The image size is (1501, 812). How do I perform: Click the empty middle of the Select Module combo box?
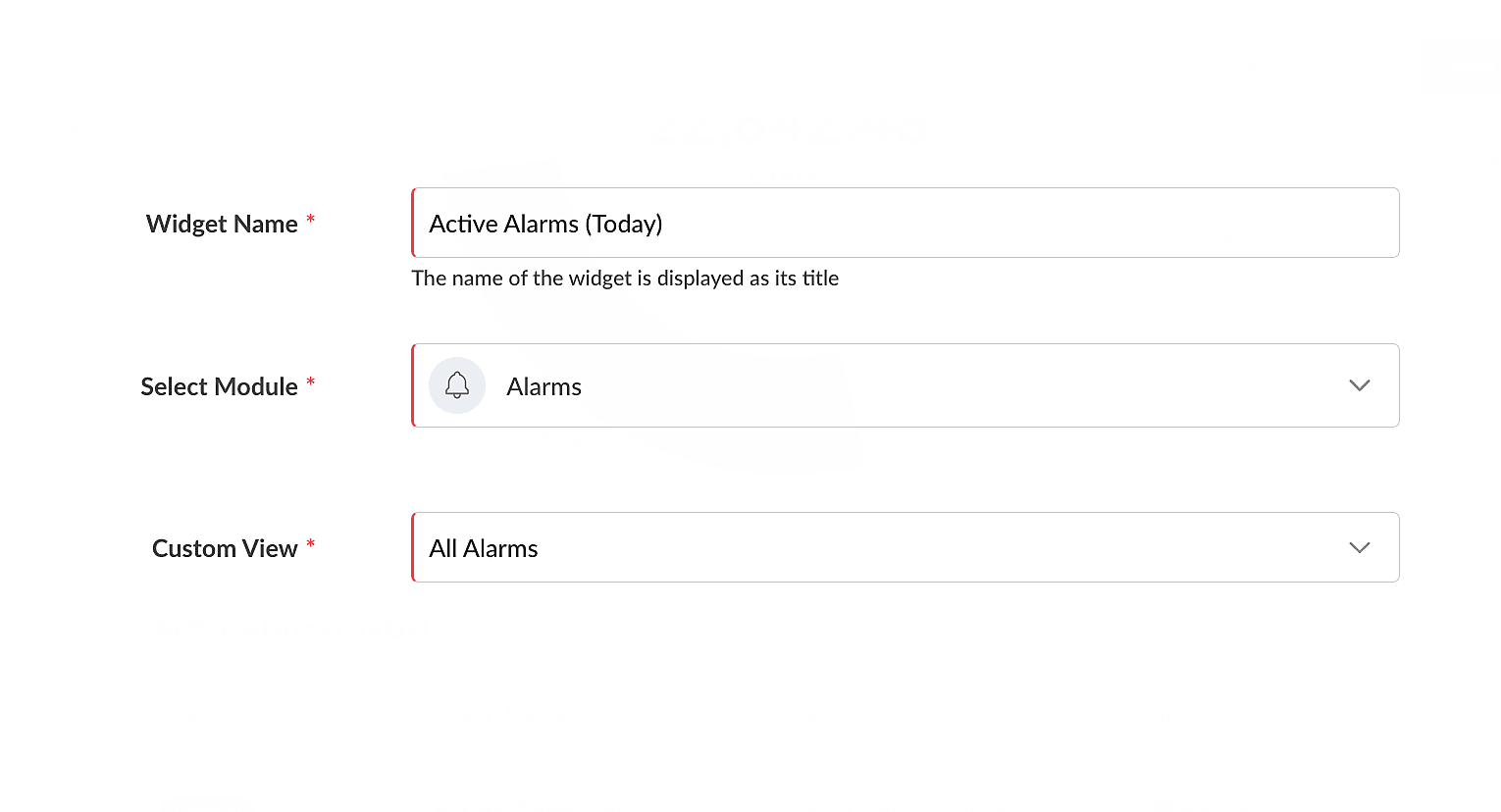point(961,385)
